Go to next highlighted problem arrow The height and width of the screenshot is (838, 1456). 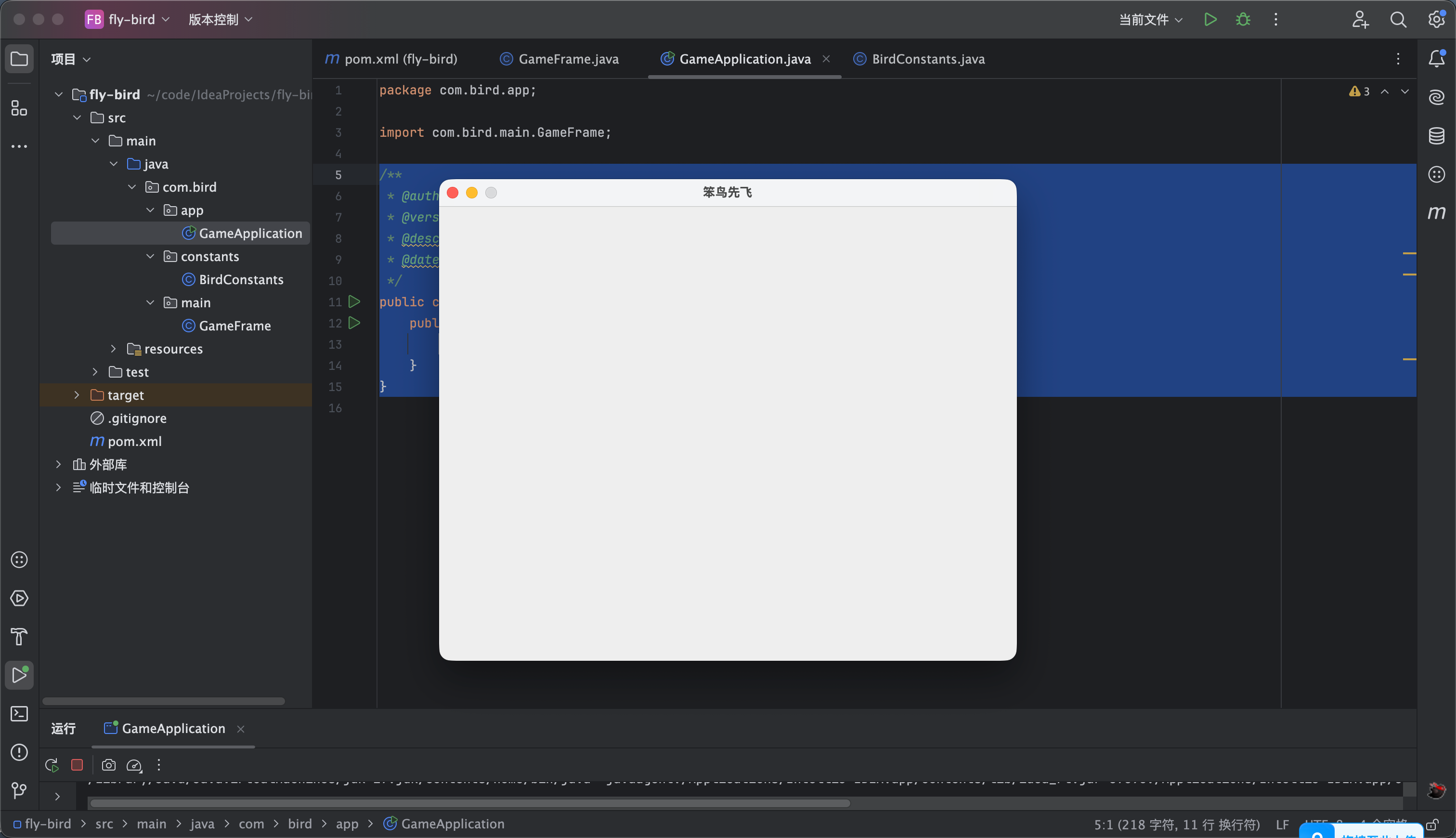[x=1405, y=92]
